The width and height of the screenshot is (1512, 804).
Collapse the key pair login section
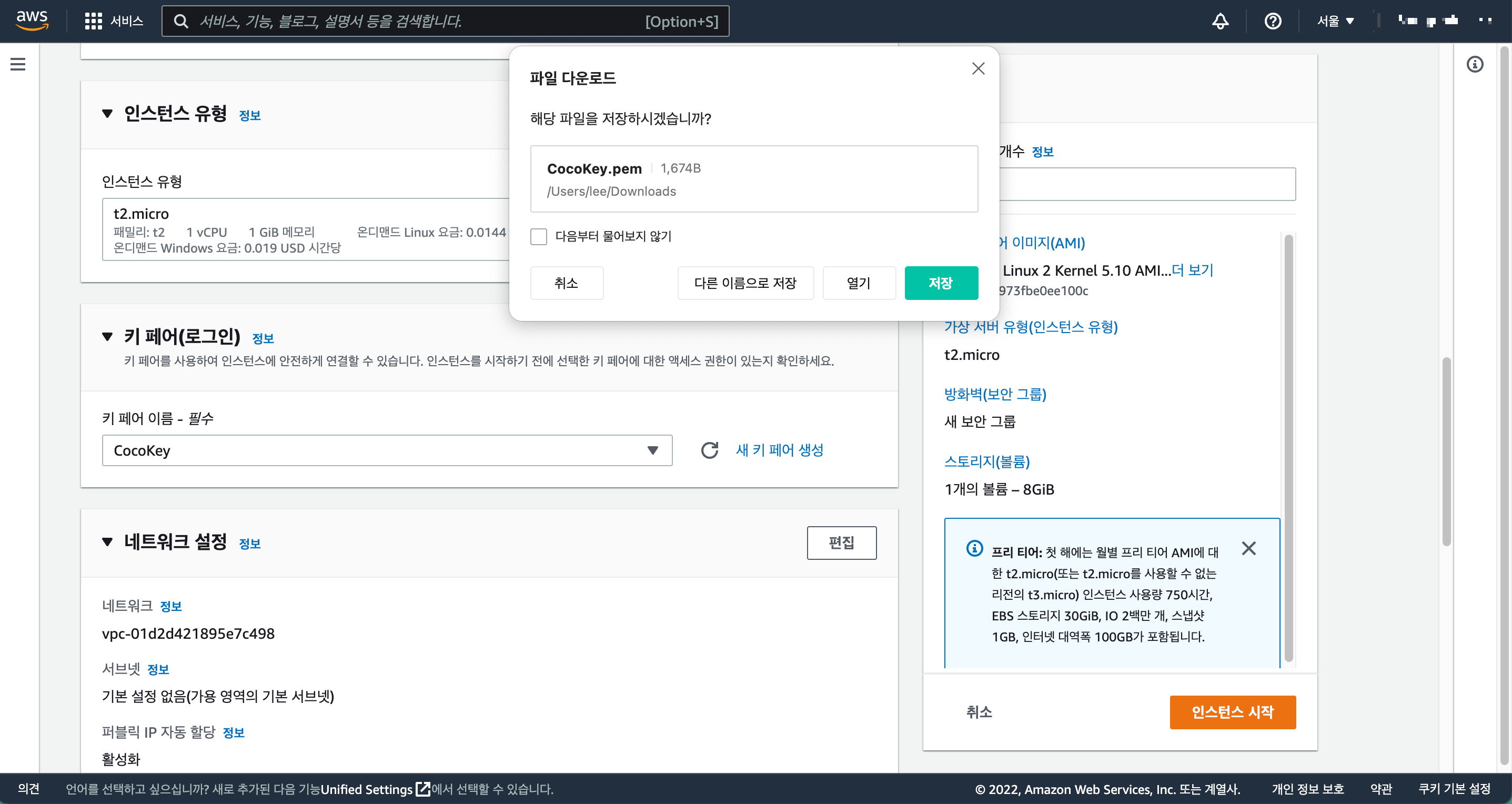(x=107, y=337)
